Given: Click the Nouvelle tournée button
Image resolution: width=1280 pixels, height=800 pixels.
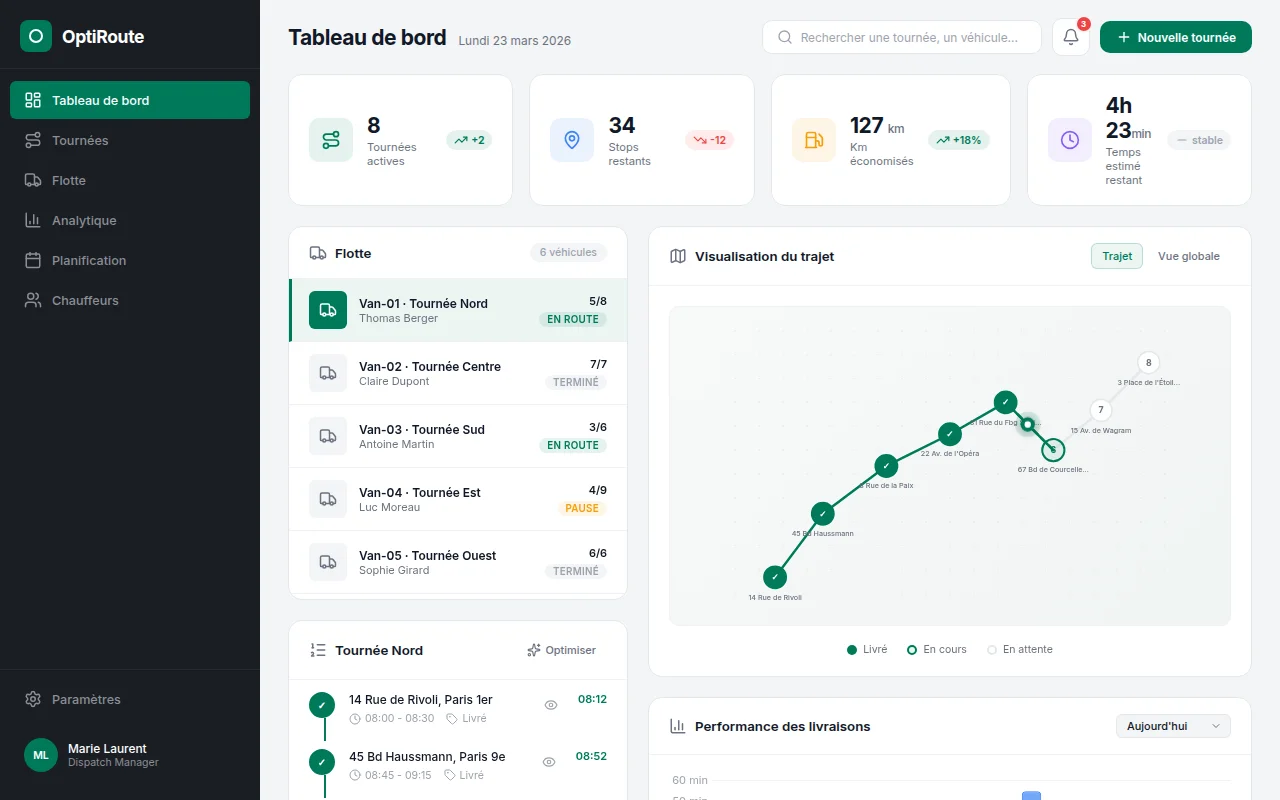Looking at the screenshot, I should pyautogui.click(x=1175, y=37).
